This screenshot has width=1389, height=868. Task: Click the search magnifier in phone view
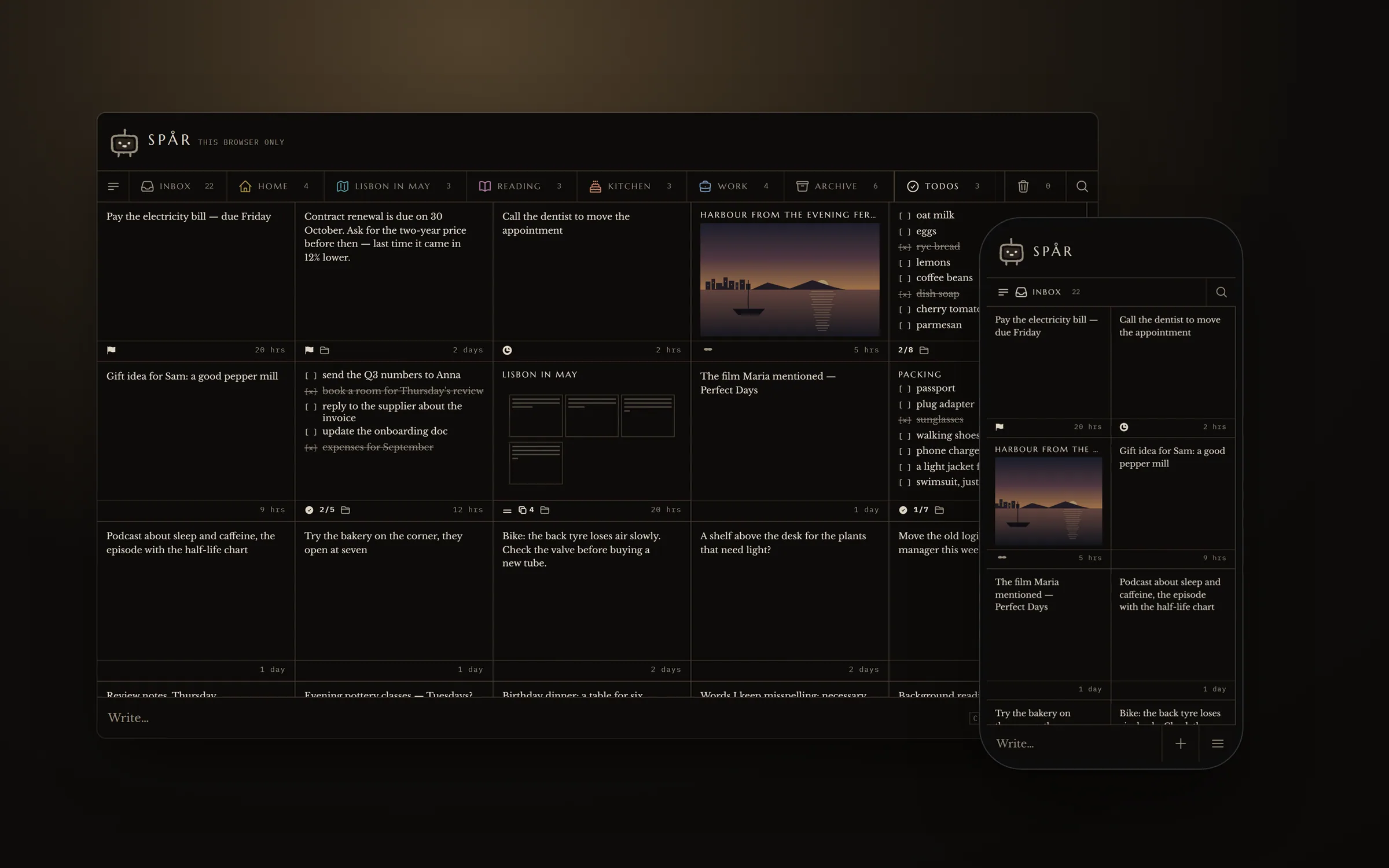pos(1221,292)
